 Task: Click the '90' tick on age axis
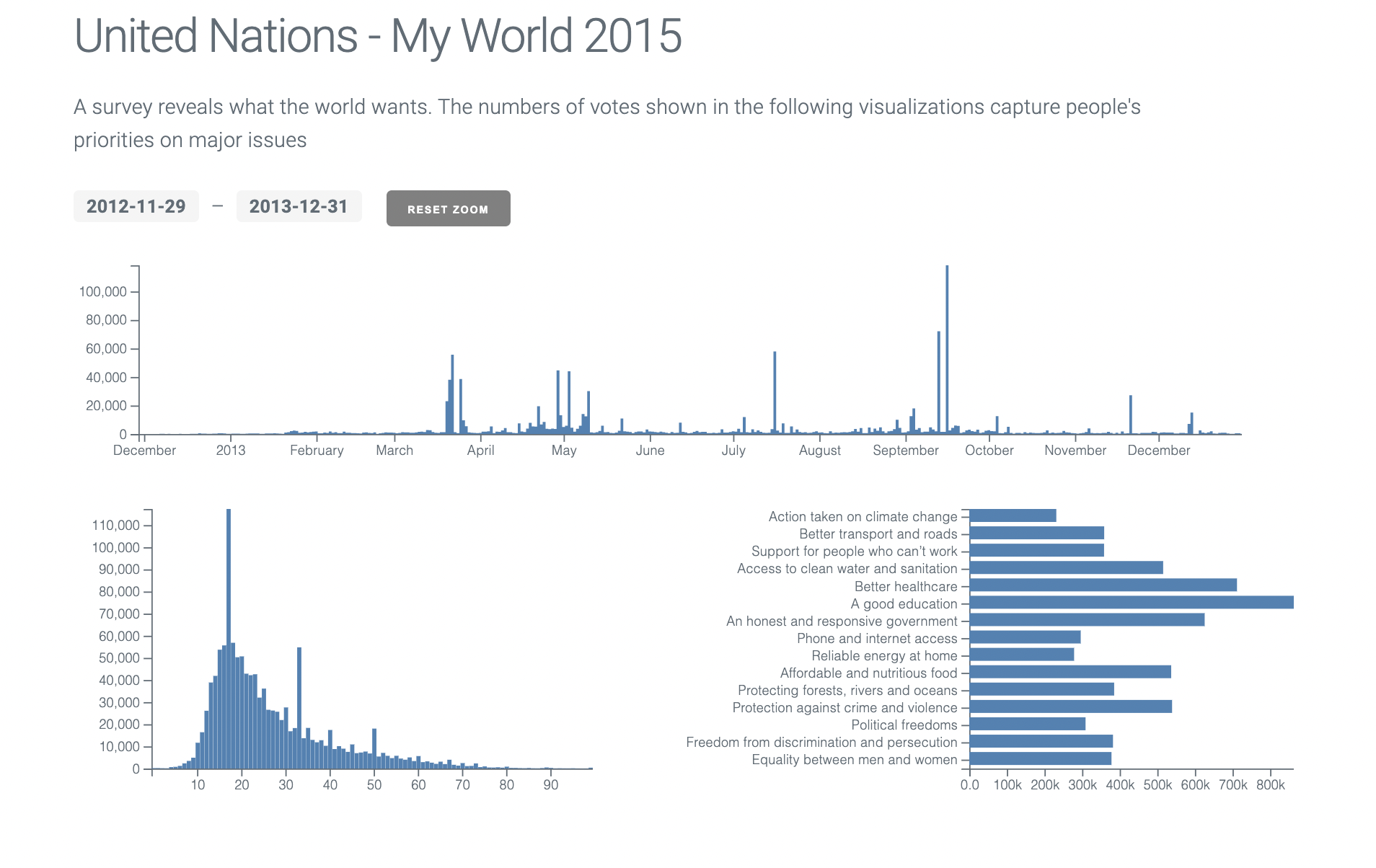551,784
